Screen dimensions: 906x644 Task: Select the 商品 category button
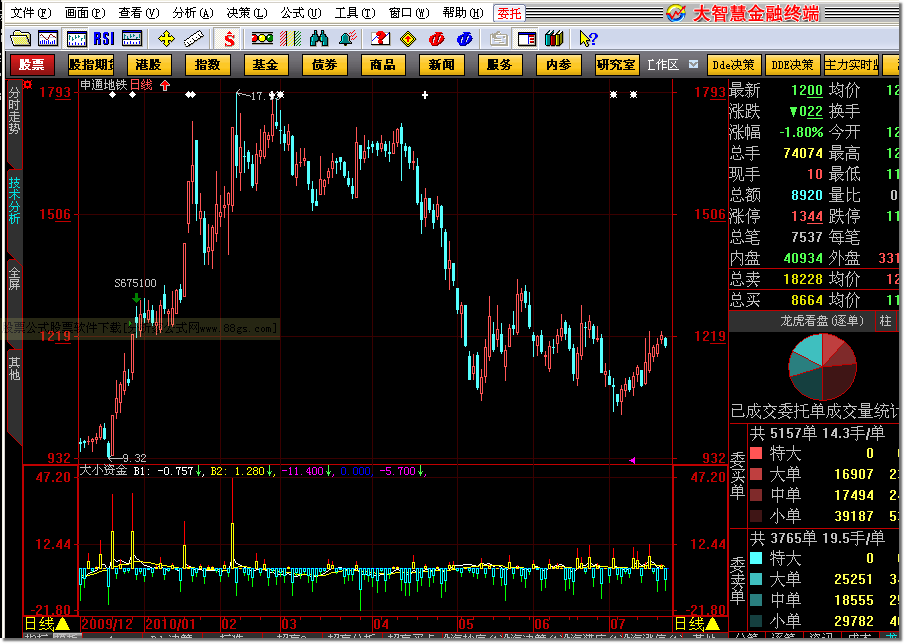(383, 65)
